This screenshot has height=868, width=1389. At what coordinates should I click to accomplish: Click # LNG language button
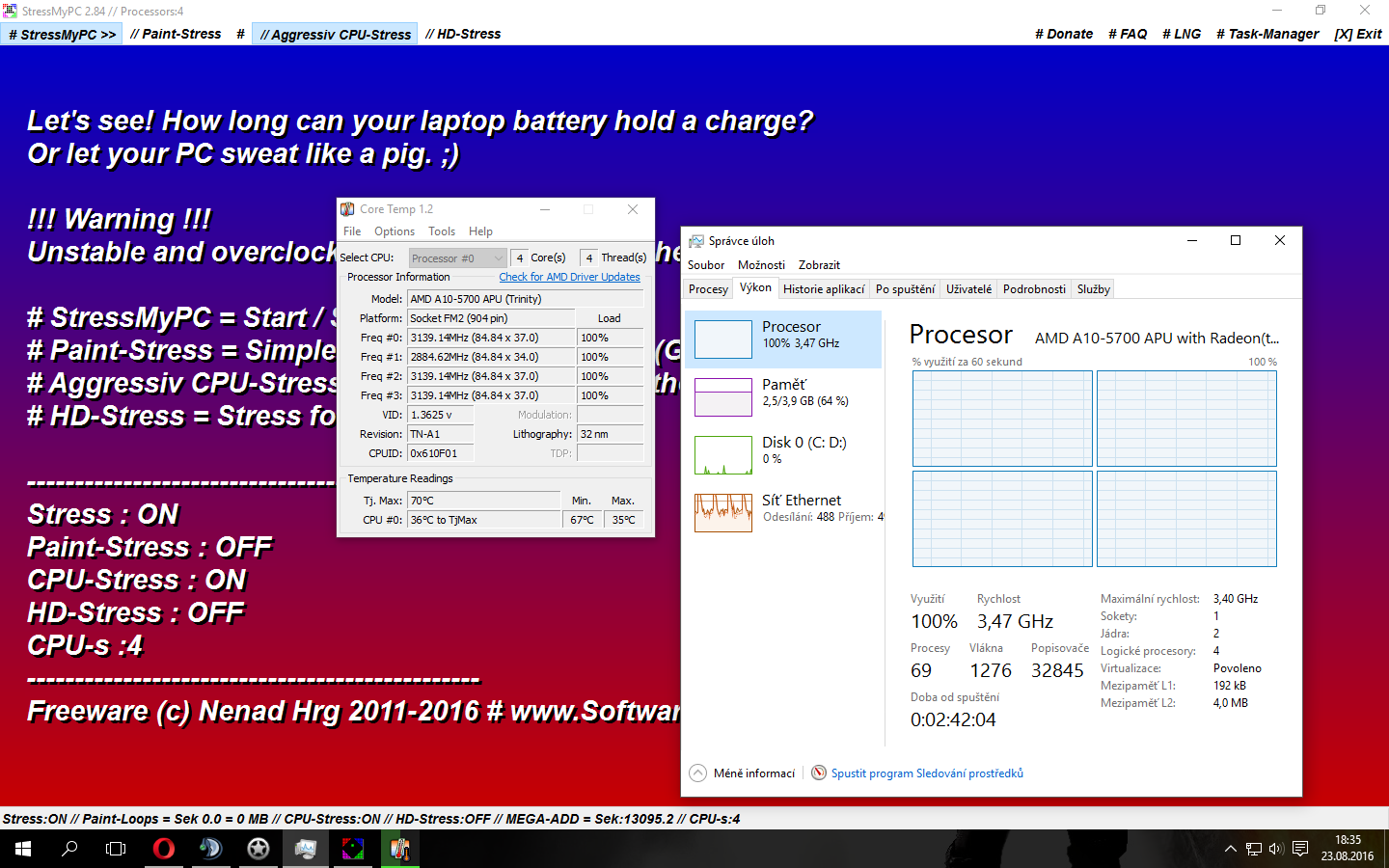(x=1182, y=34)
